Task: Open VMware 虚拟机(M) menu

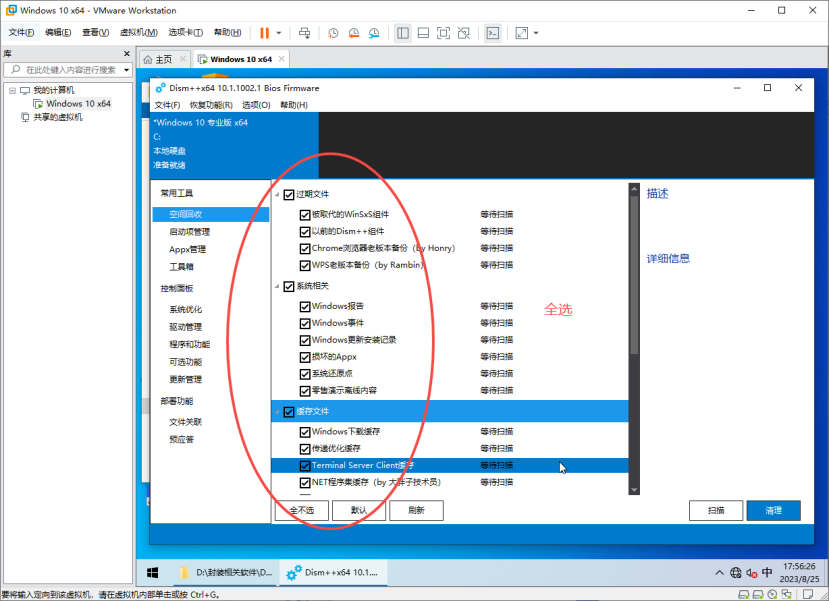Action: (139, 32)
